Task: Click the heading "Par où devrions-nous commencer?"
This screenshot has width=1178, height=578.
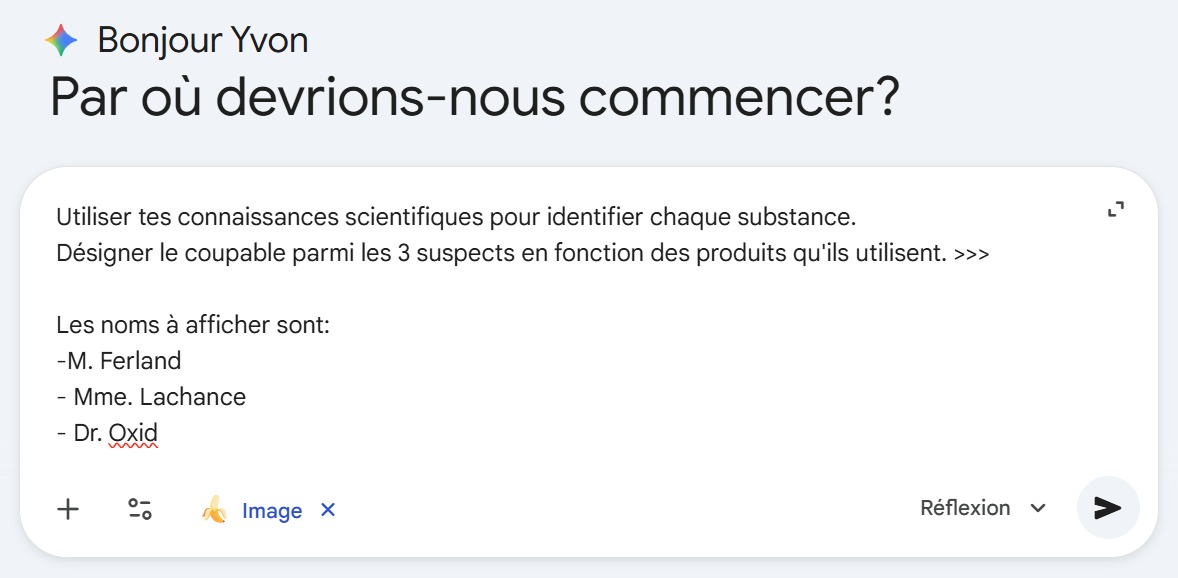Action: tap(474, 97)
